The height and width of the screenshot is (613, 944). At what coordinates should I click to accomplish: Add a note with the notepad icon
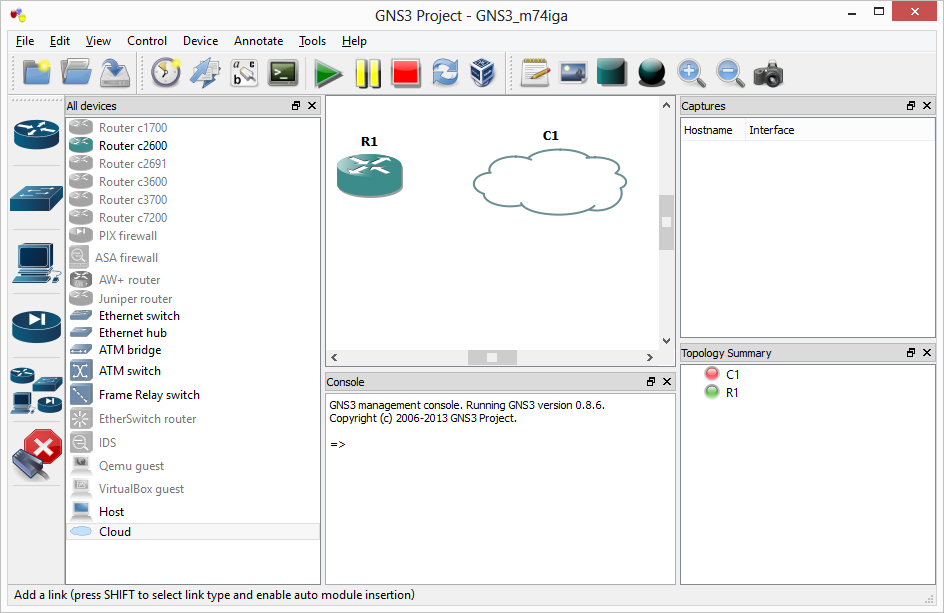[535, 73]
